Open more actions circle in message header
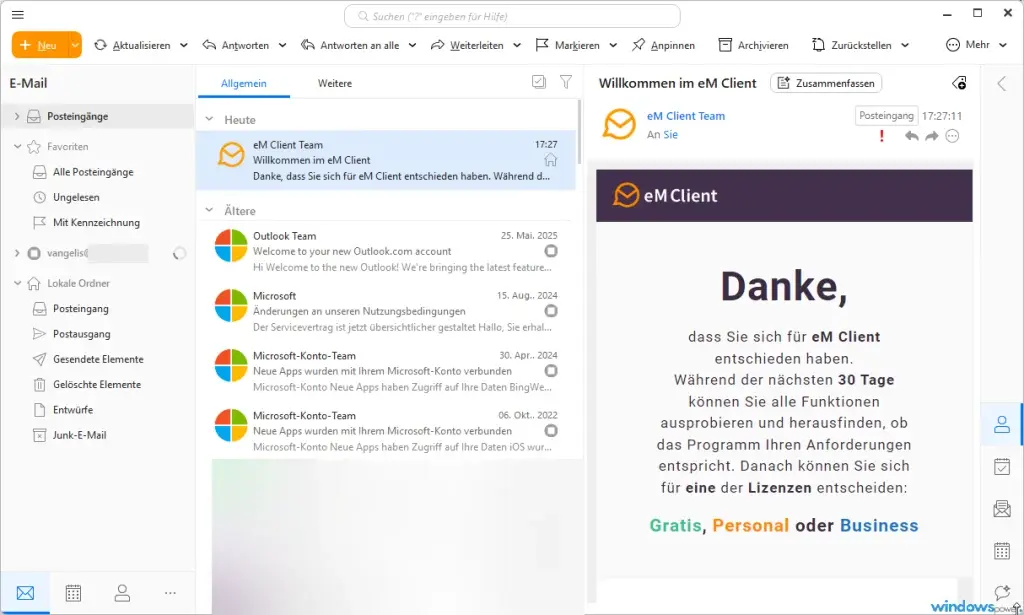The height and width of the screenshot is (615, 1024). click(x=953, y=136)
